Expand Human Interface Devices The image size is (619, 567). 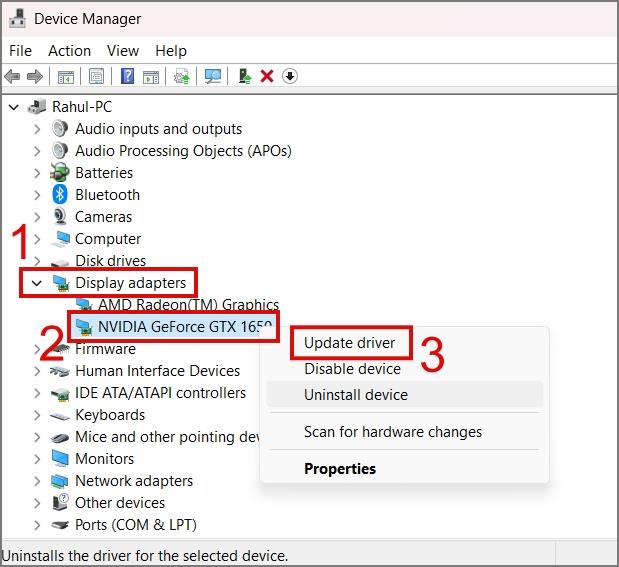pyautogui.click(x=37, y=371)
